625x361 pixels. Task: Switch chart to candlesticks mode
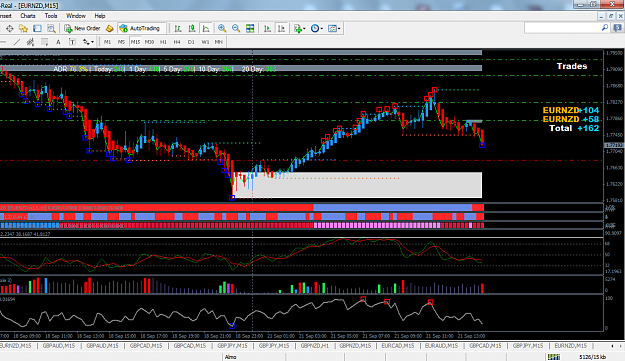(x=192, y=28)
